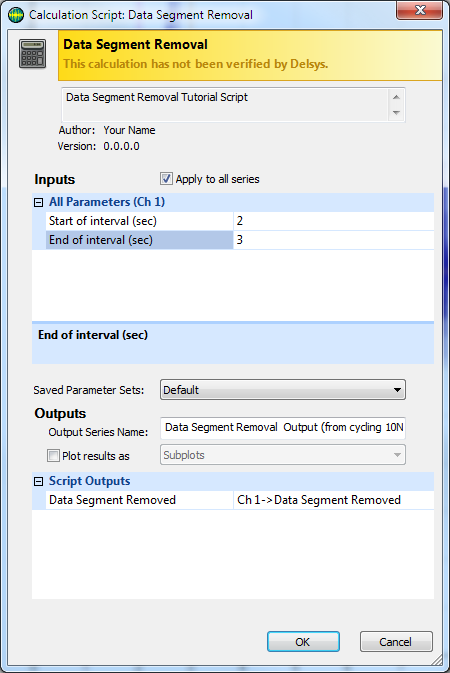450x673 pixels.
Task: Collapse the Script Outputs group
Action: point(39,482)
